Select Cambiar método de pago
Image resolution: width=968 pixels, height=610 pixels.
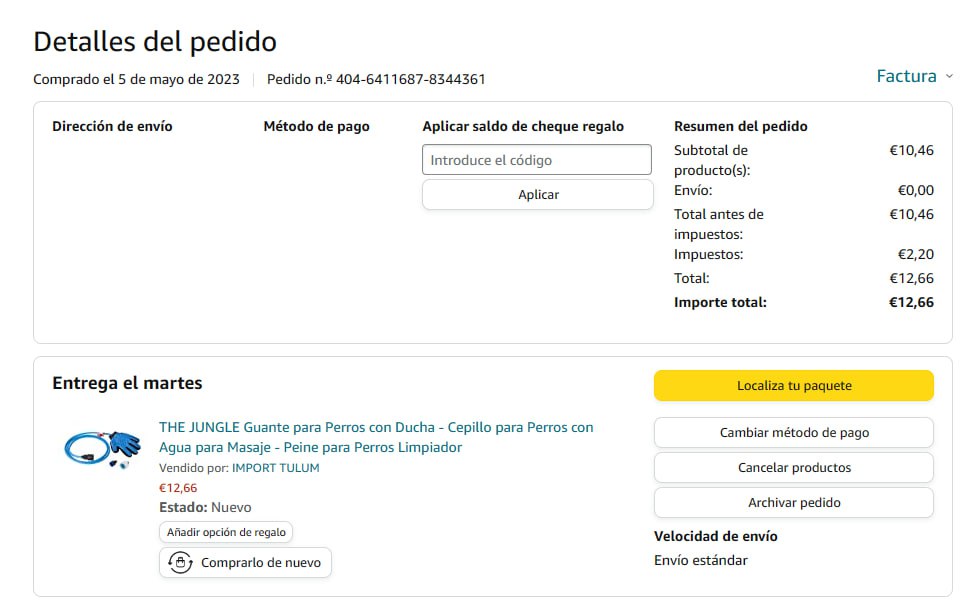(x=793, y=433)
